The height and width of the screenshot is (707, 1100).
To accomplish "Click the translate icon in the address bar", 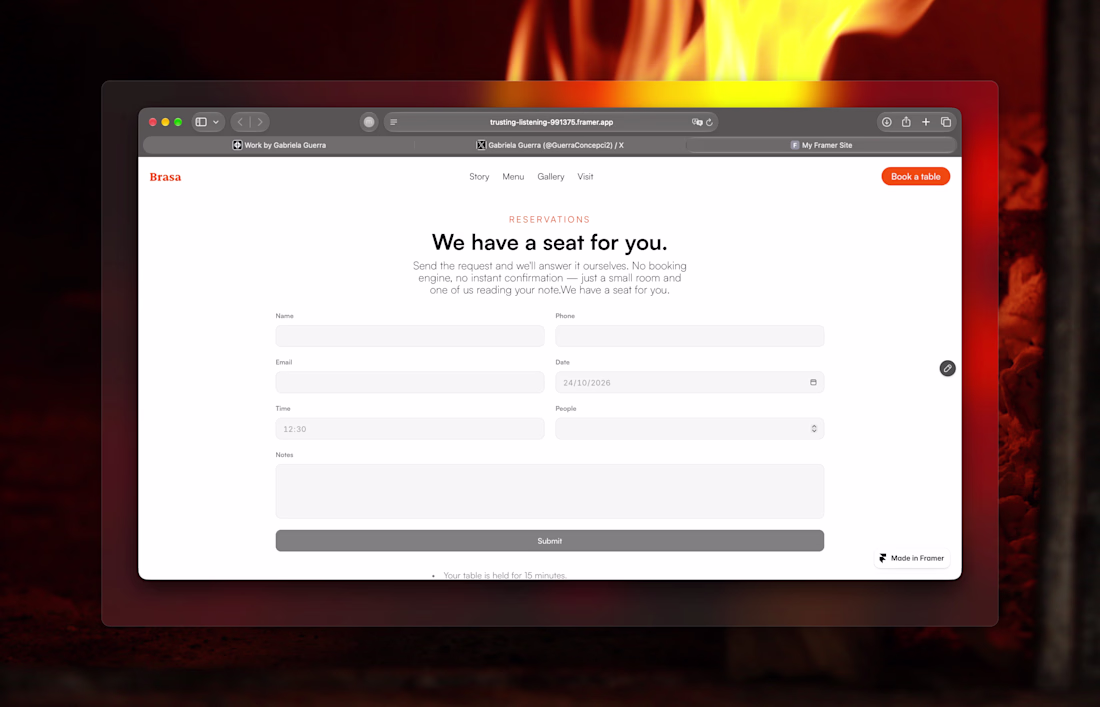I will pyautogui.click(x=697, y=122).
